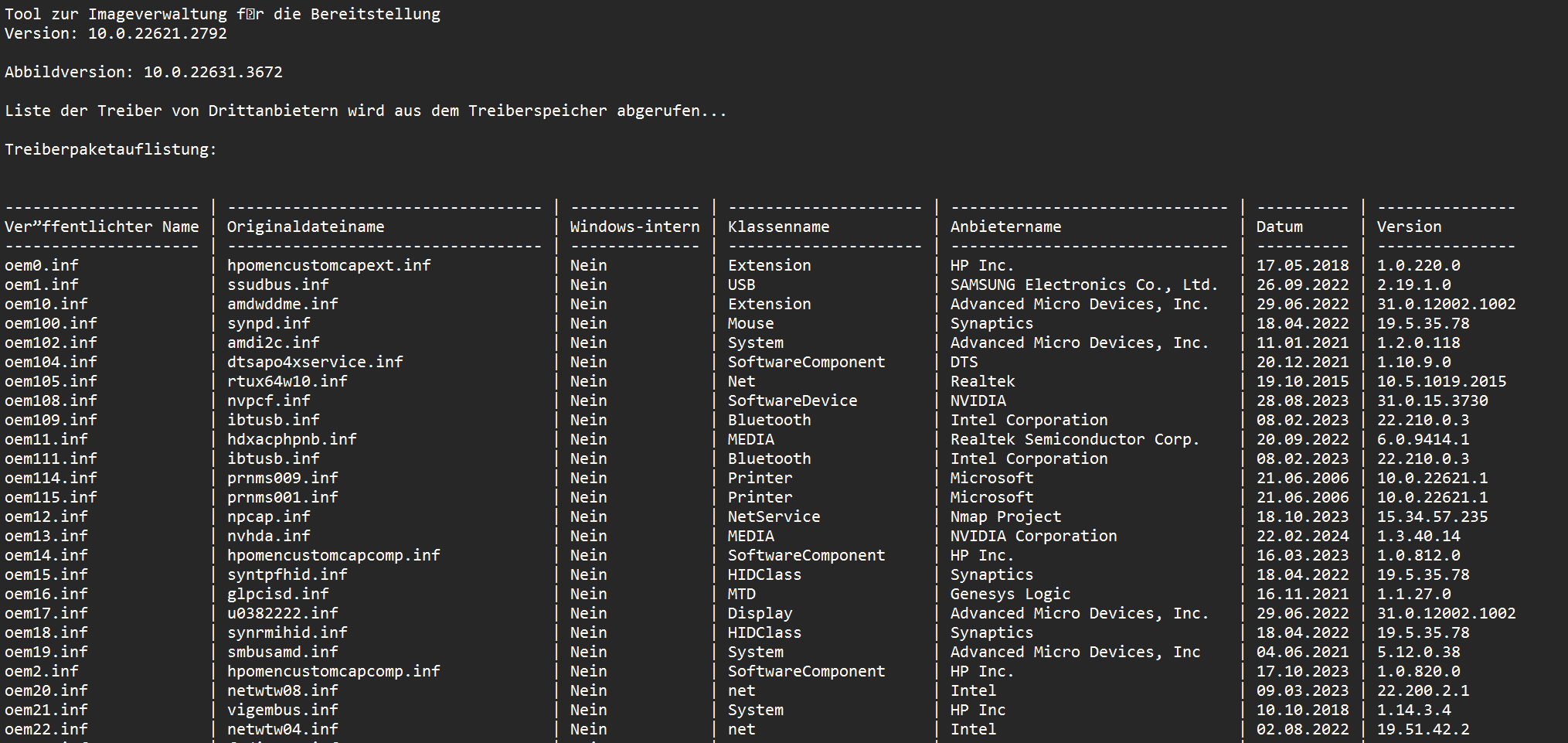Select version 1.1.27.0

[x=1413, y=594]
